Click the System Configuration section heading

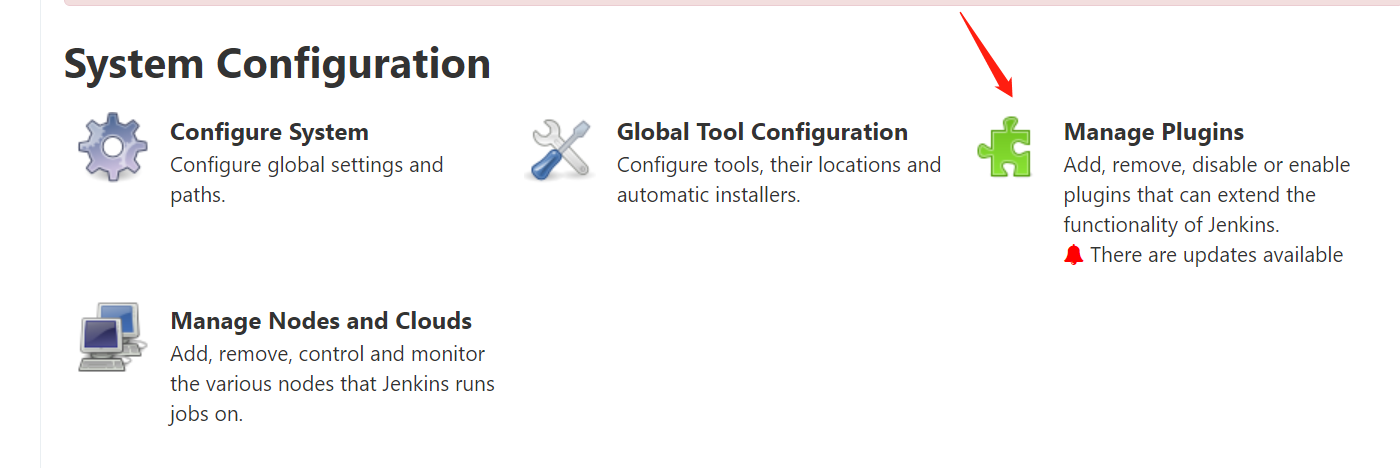277,64
